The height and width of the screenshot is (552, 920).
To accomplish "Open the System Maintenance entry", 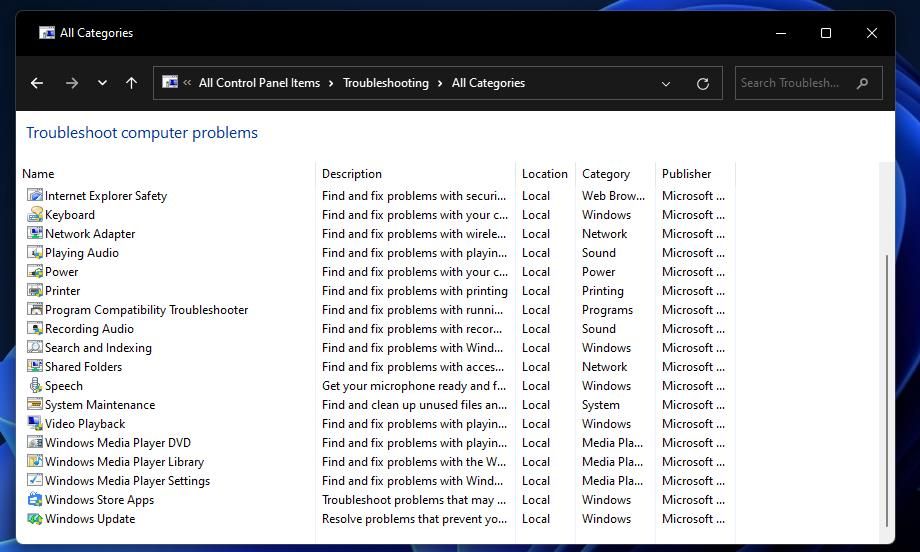I will (100, 405).
